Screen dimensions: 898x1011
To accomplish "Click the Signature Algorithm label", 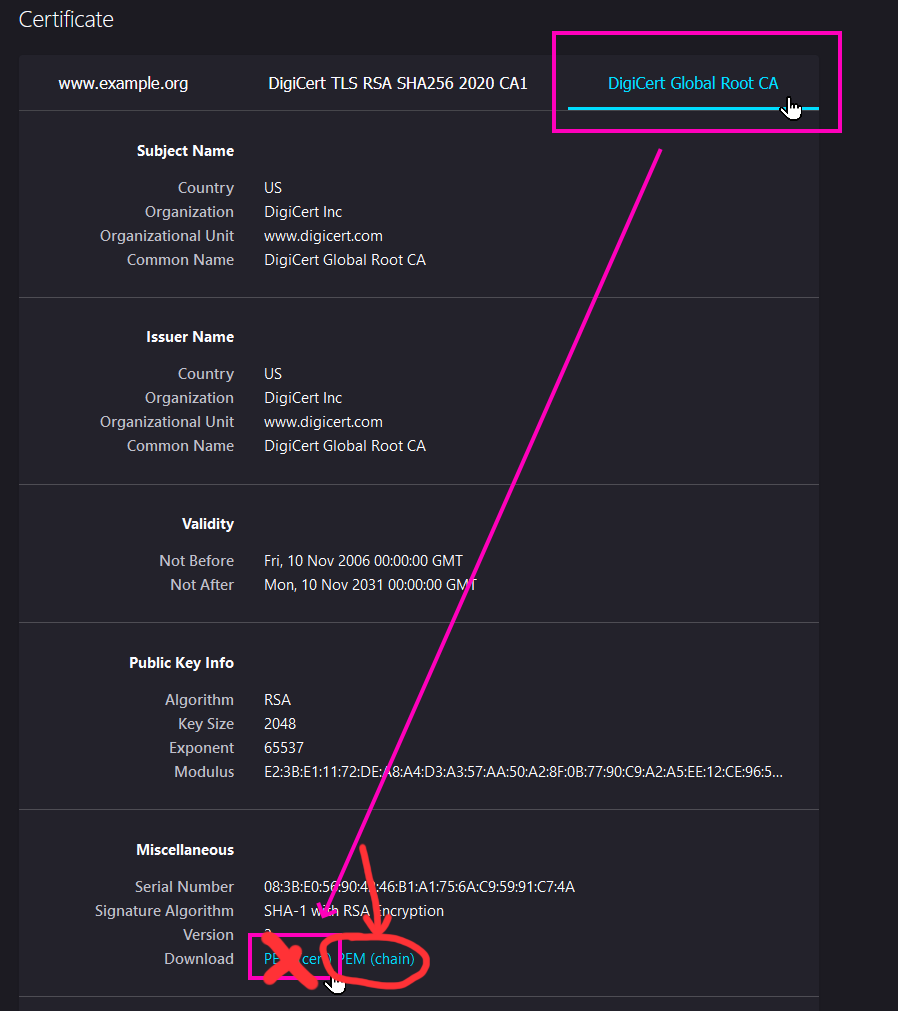I will coord(164,910).
